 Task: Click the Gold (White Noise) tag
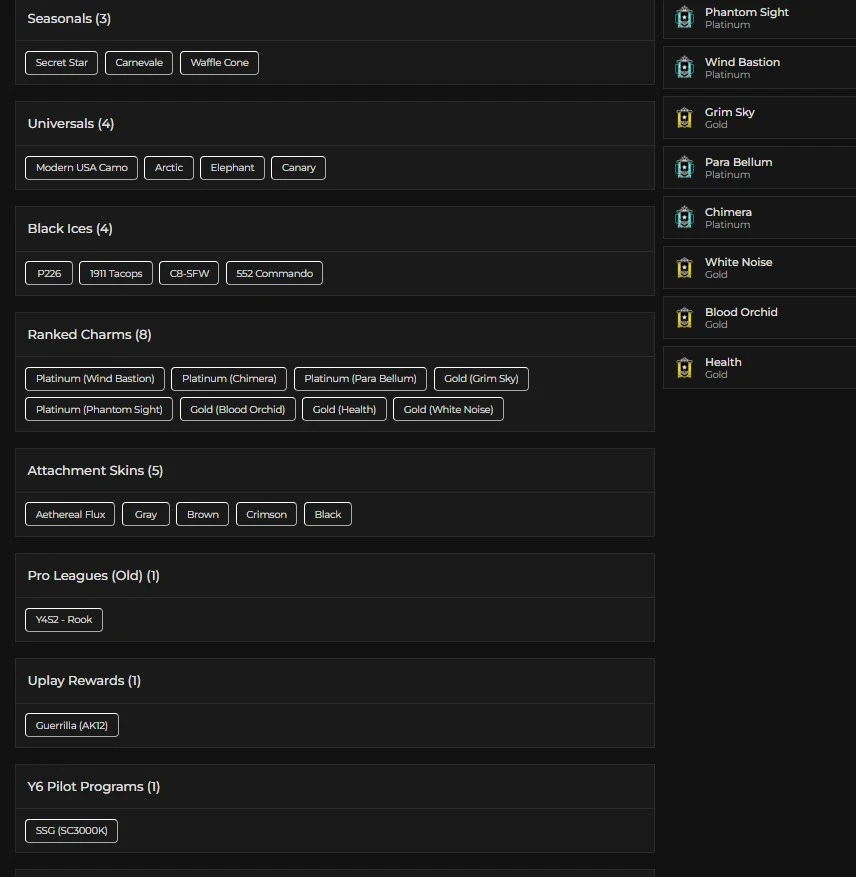pyautogui.click(x=448, y=409)
